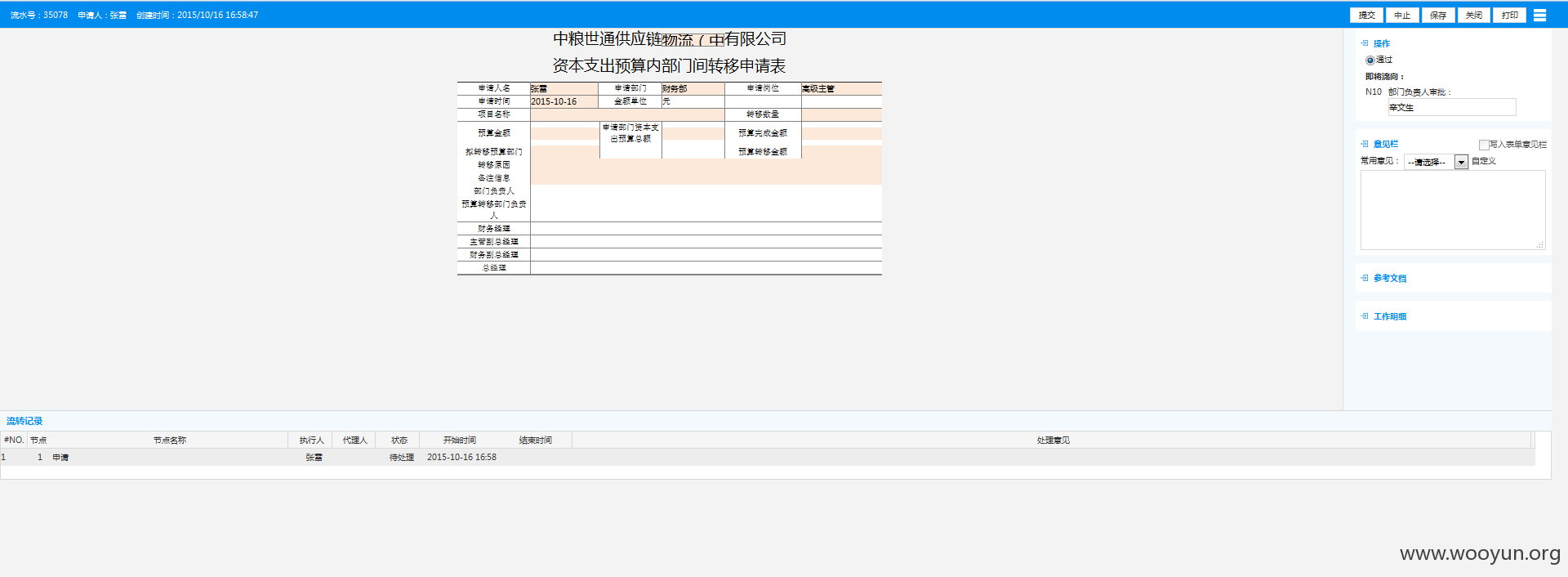Click the field beside 申请部门资本支出预算总额
Screen dimensions: 1568x577
tap(693, 133)
